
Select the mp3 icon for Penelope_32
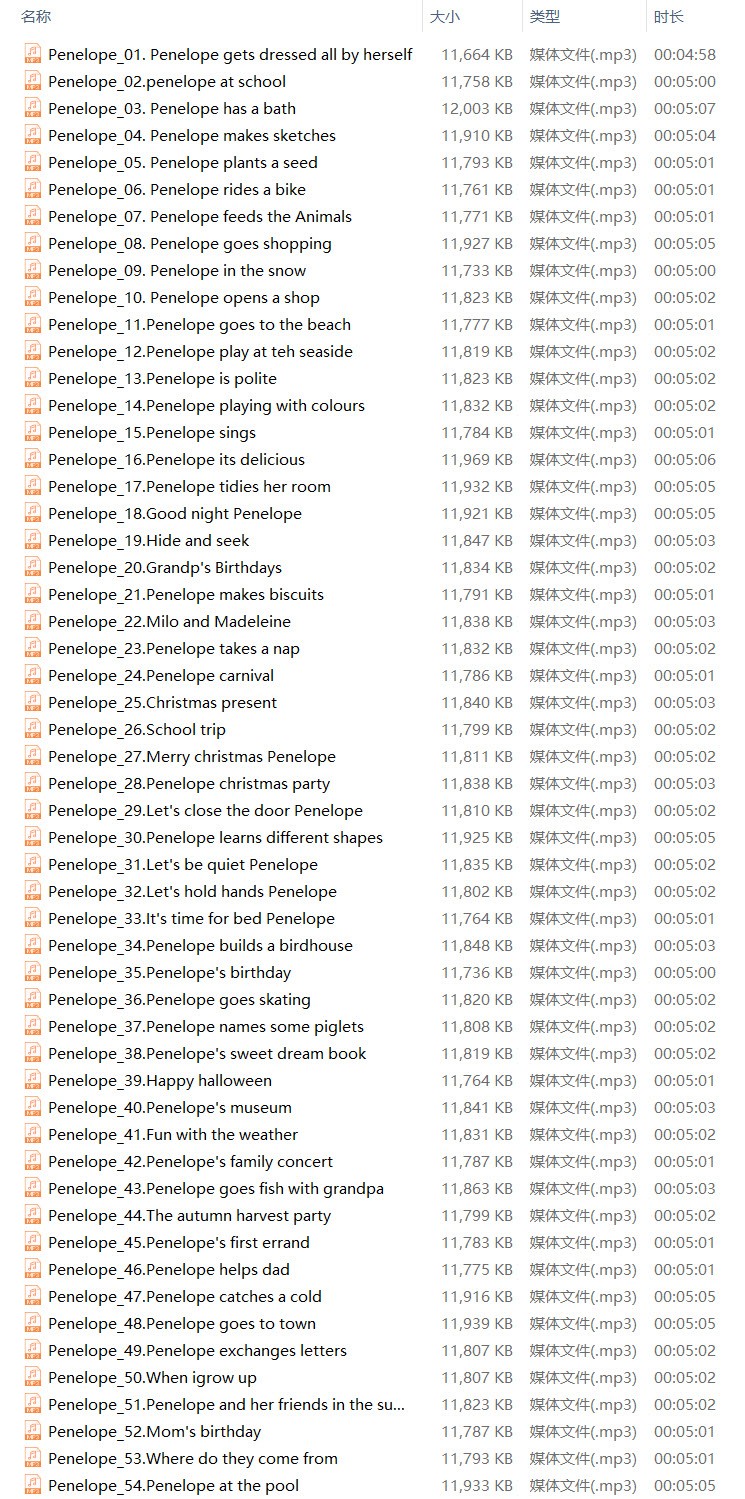point(33,891)
